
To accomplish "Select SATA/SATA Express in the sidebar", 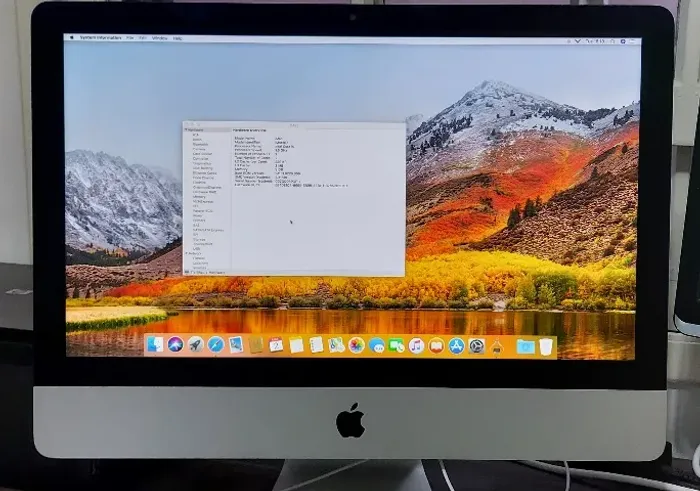I will (x=208, y=230).
